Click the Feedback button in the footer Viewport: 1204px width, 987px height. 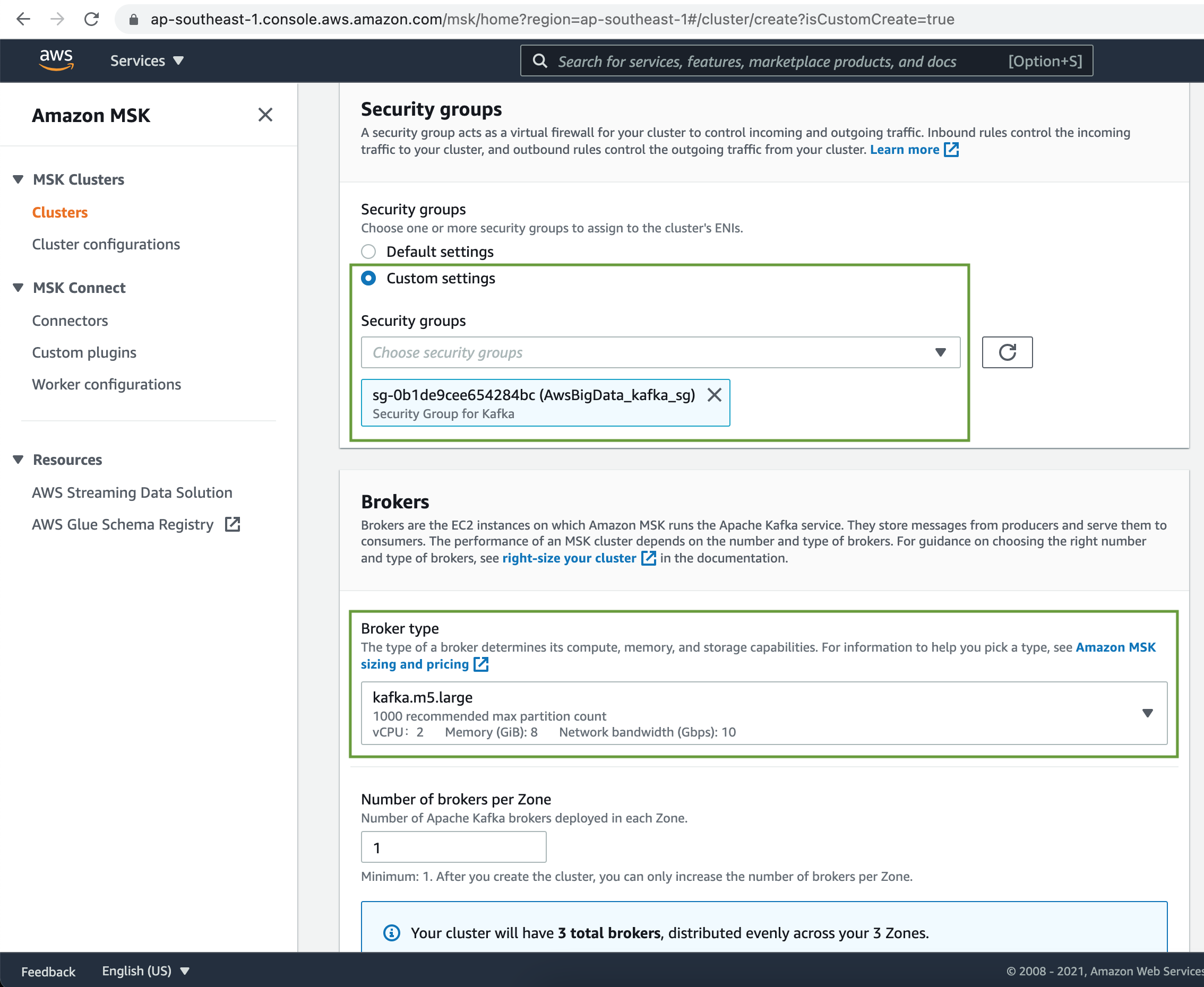48,972
